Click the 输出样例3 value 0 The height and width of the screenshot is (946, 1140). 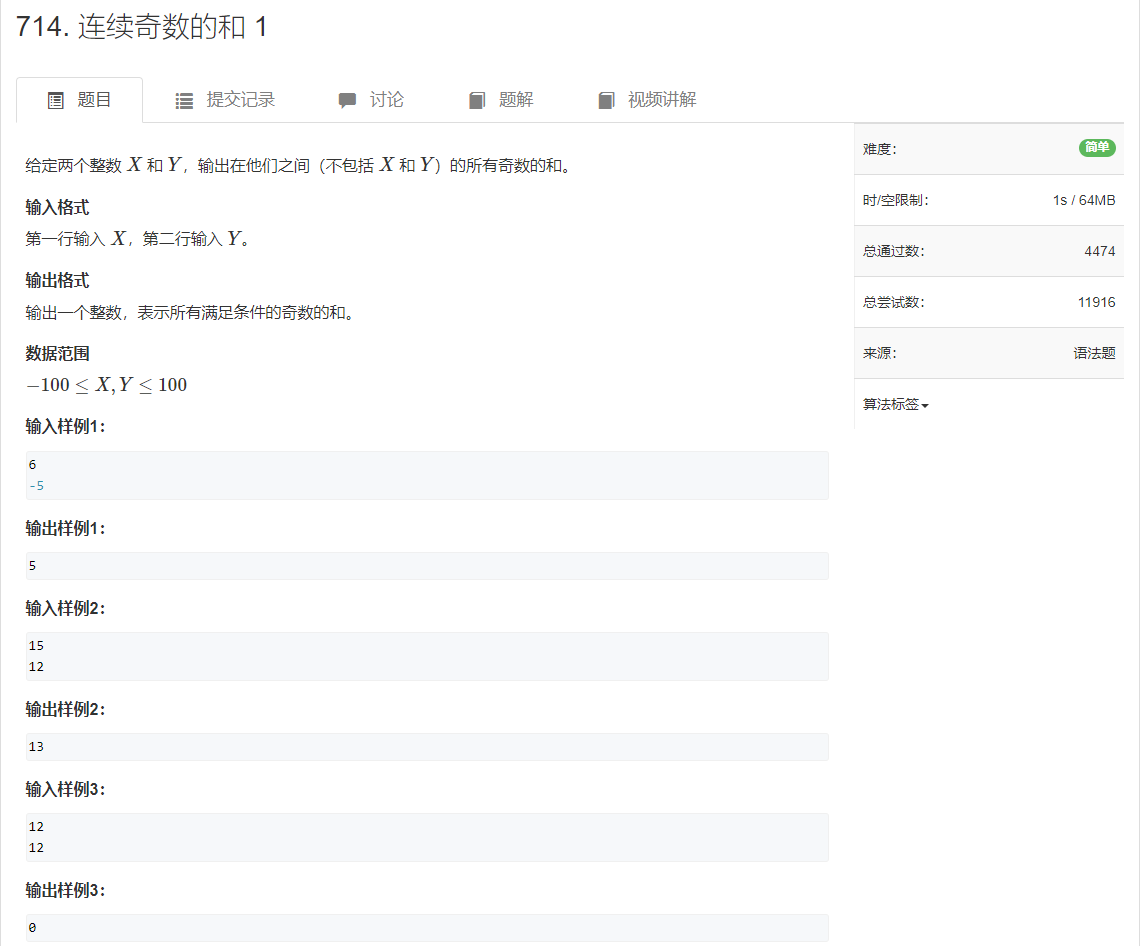click(32, 928)
